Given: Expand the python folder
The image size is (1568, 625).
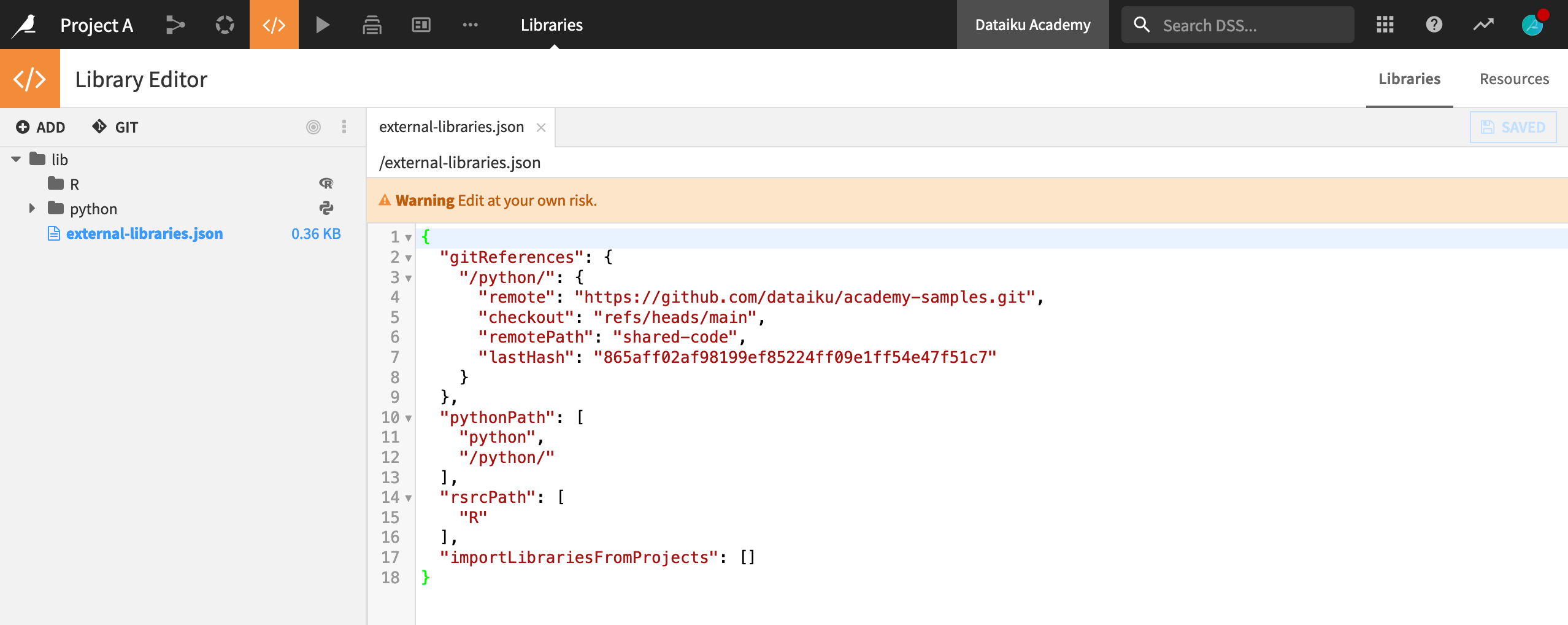Looking at the screenshot, I should pyautogui.click(x=31, y=208).
